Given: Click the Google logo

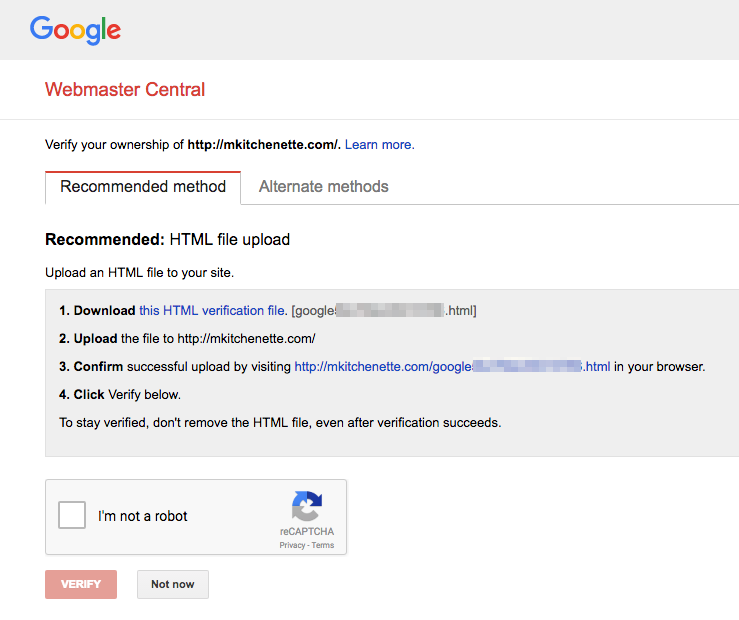Looking at the screenshot, I should click(75, 29).
